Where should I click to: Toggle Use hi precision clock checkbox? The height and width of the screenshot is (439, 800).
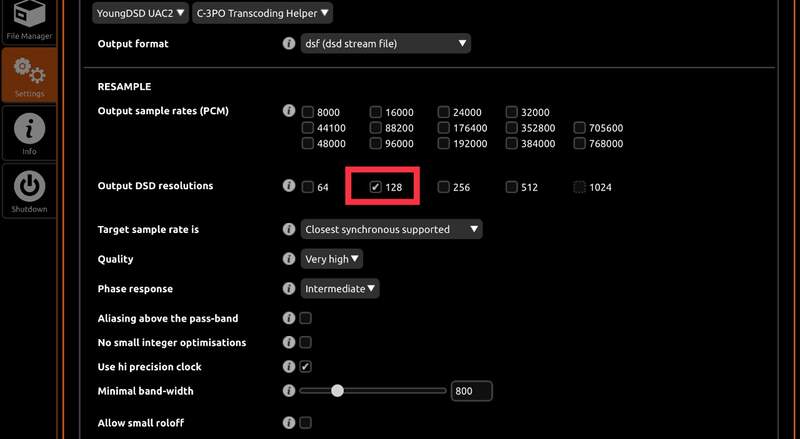click(306, 367)
